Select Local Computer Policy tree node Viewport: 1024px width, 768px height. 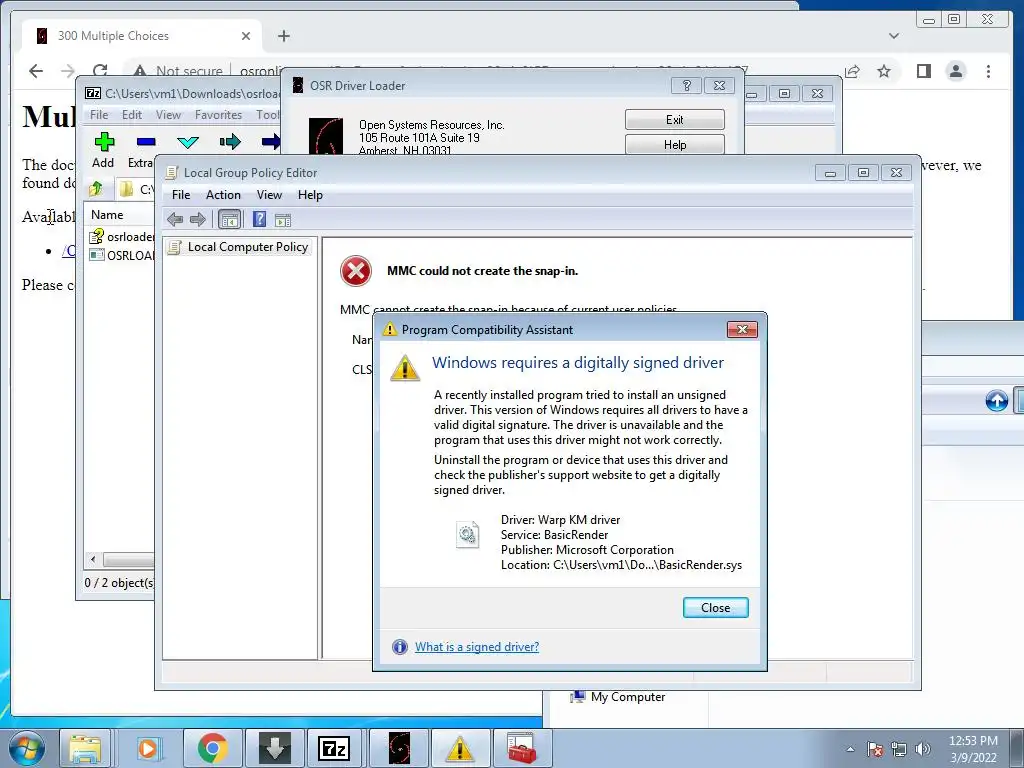(239, 247)
